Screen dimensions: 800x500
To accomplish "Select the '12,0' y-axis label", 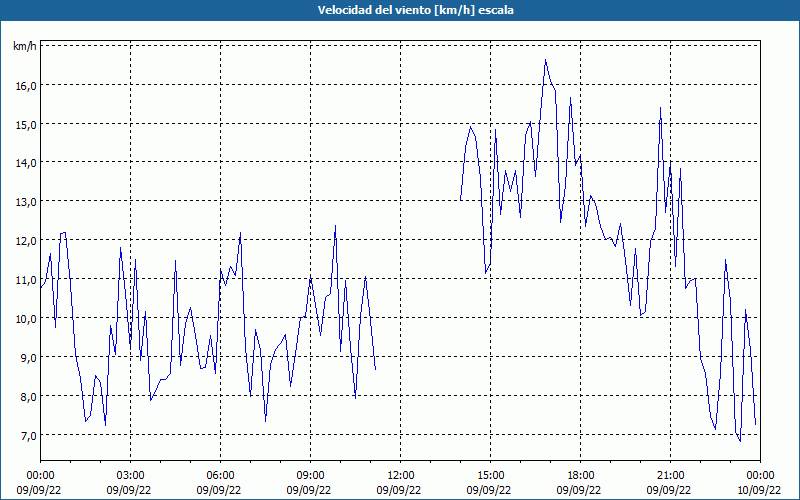I will (26, 241).
